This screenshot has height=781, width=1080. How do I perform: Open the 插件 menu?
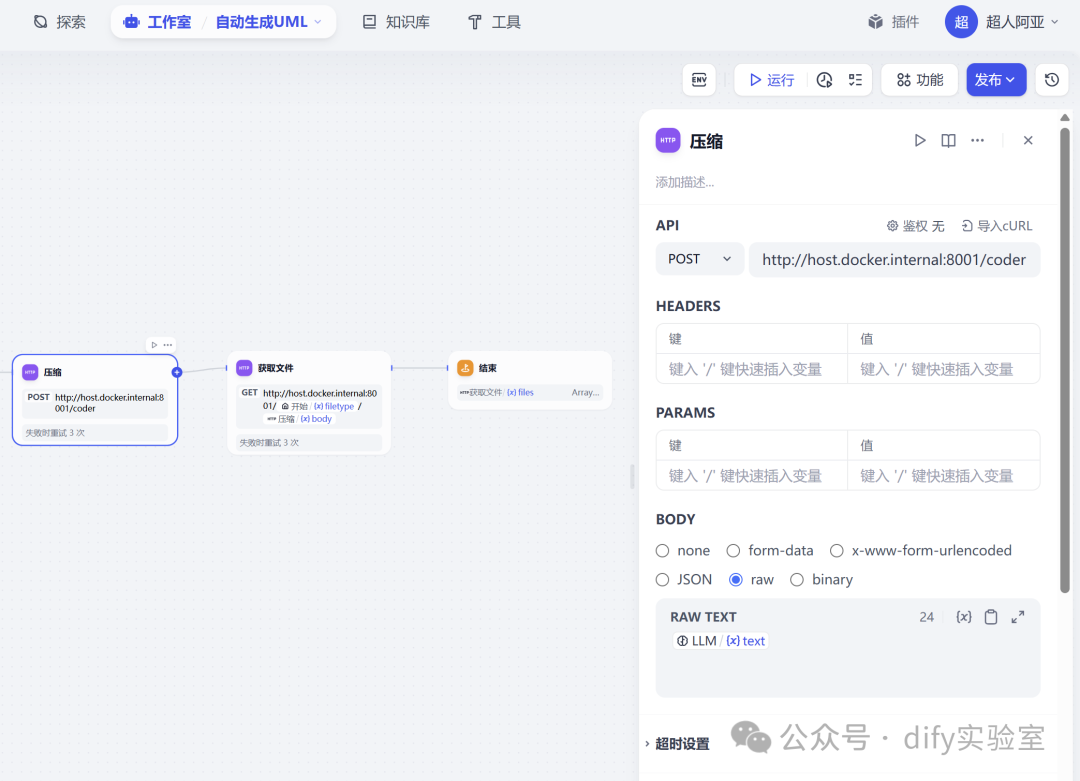[x=893, y=22]
